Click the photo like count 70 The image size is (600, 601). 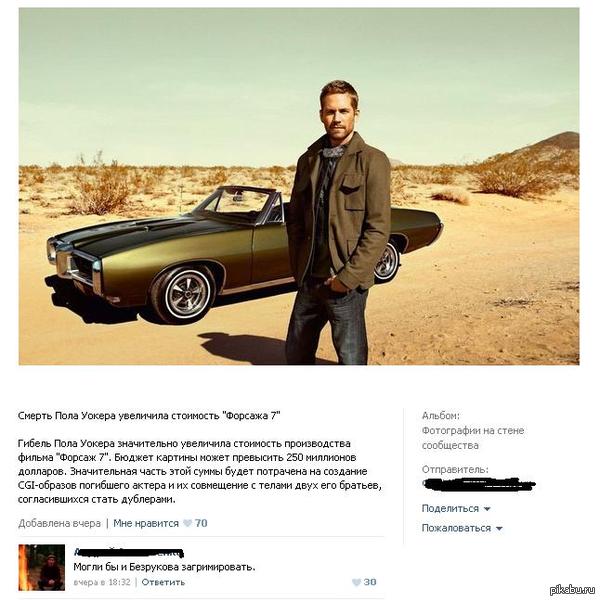(x=201, y=523)
